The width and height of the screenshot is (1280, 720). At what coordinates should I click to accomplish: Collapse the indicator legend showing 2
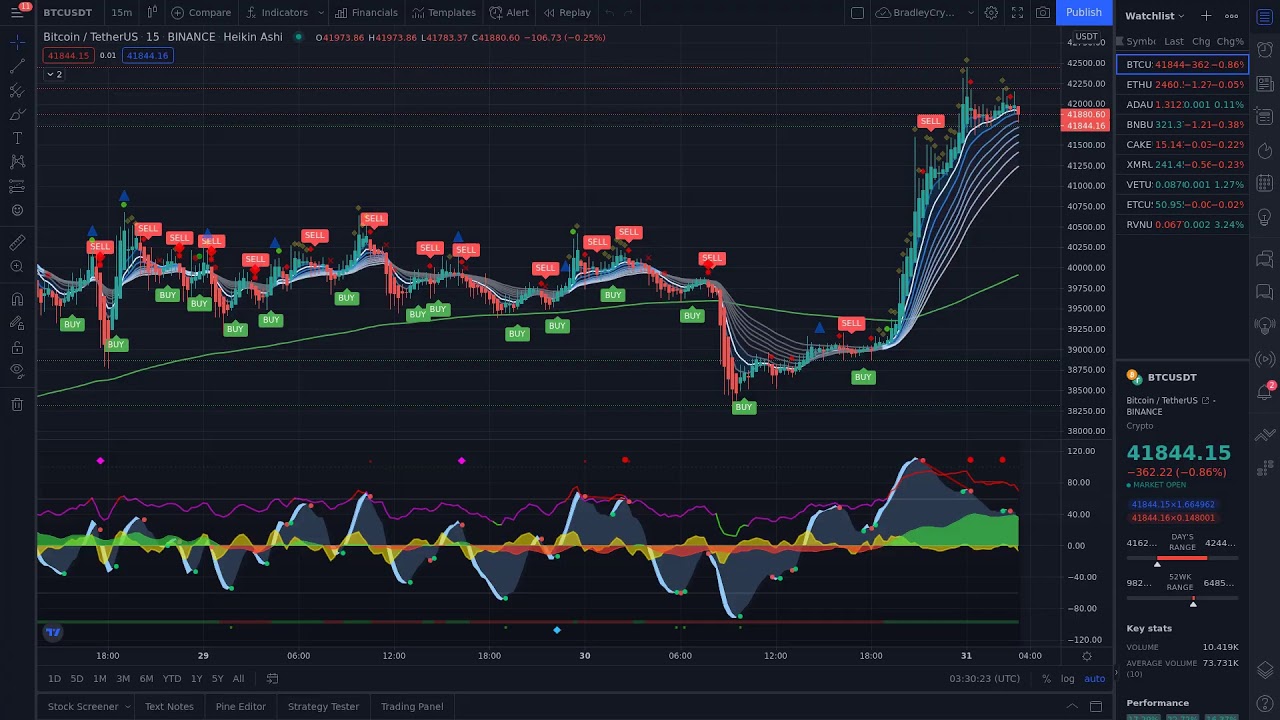[54, 74]
